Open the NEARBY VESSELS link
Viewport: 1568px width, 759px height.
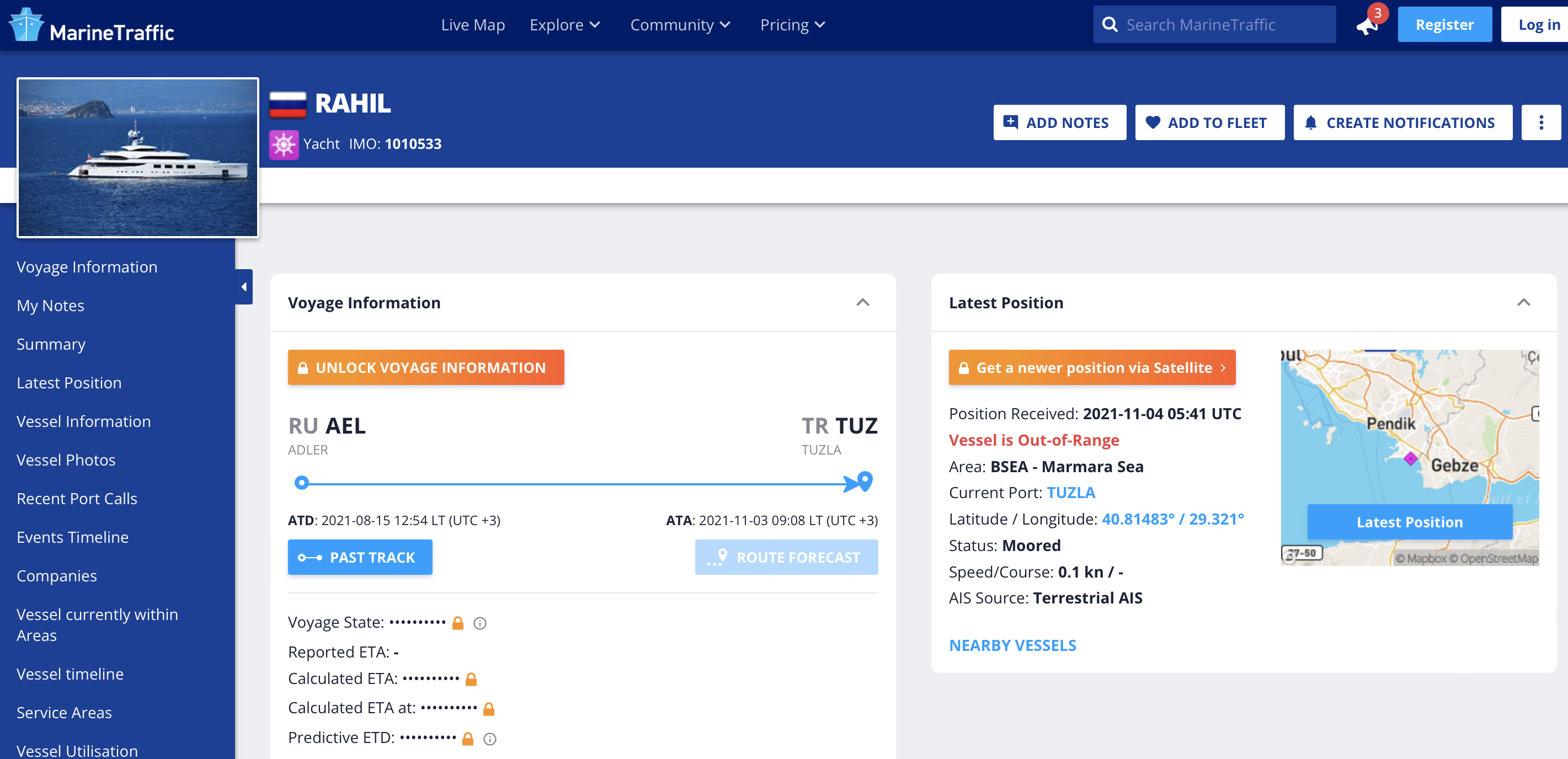[1012, 645]
